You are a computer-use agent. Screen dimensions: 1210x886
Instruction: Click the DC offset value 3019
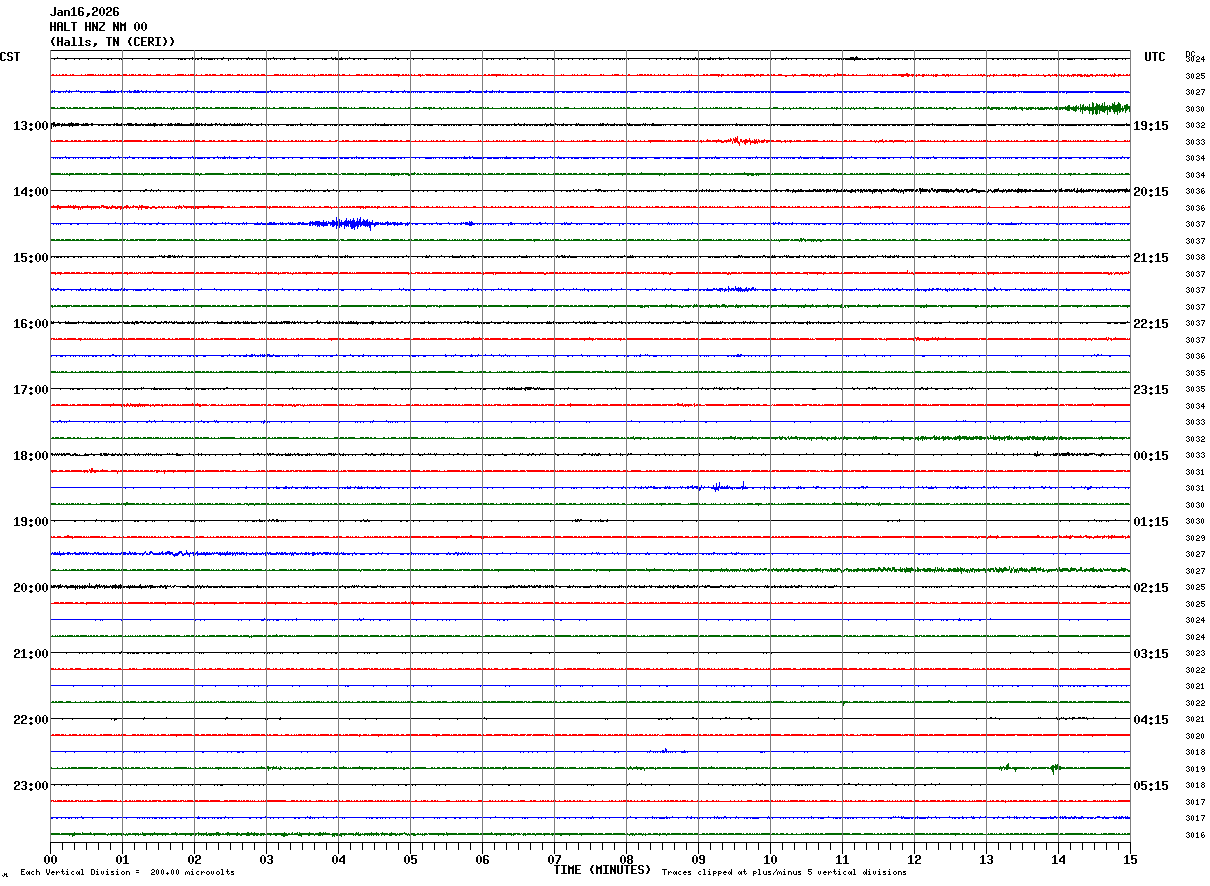1195,770
